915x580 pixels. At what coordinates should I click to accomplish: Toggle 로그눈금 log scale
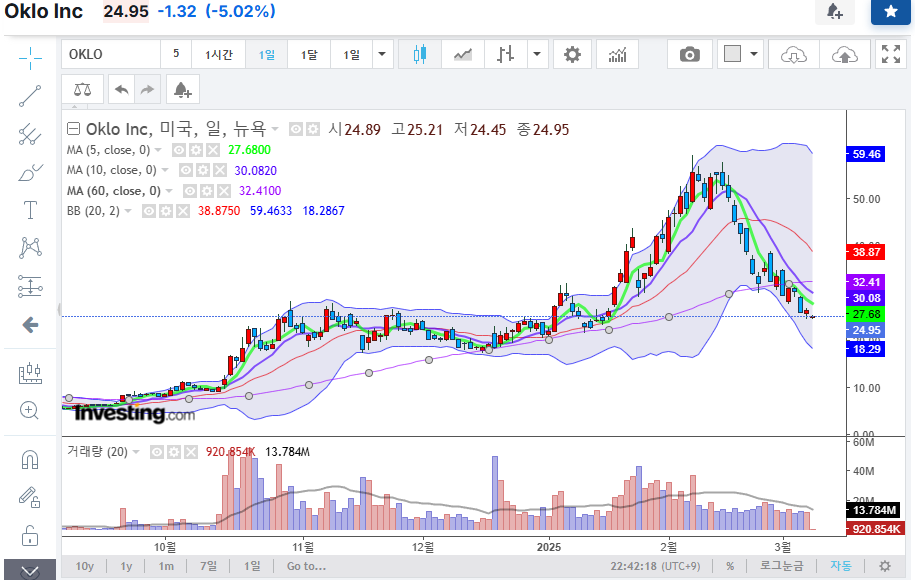click(x=781, y=565)
